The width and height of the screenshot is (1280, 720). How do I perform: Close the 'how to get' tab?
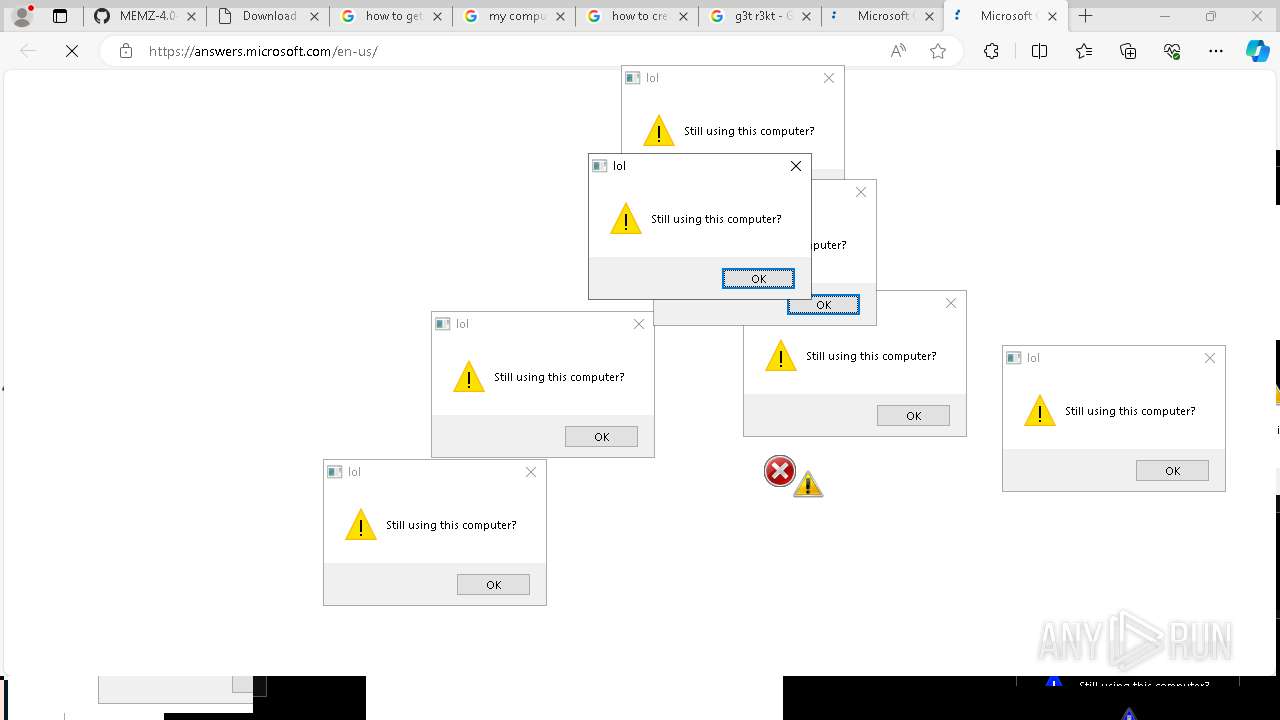[x=437, y=16]
